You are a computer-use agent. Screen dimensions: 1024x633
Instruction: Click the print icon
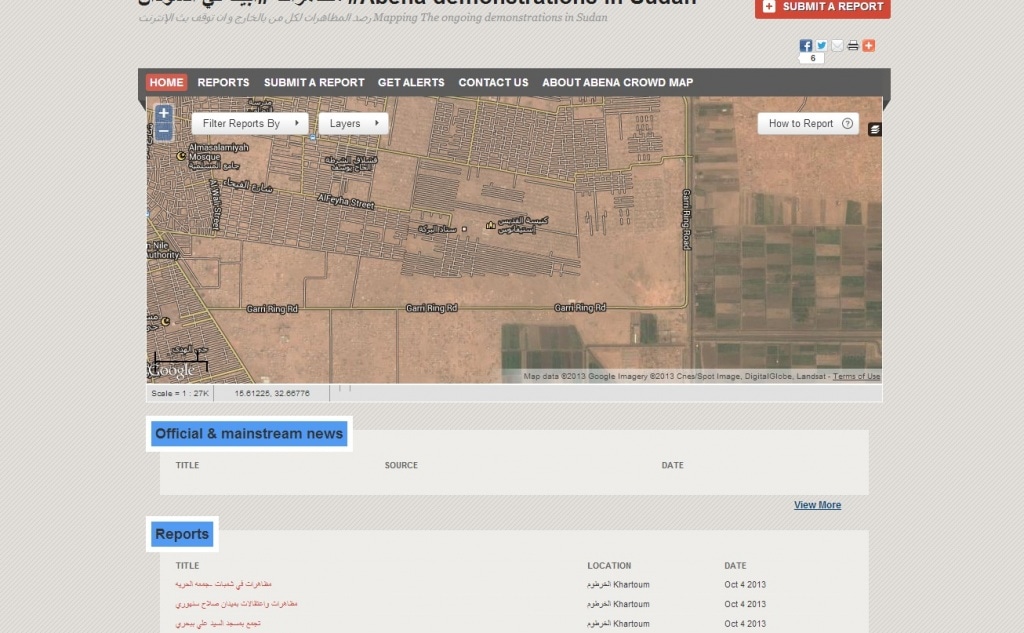(853, 46)
